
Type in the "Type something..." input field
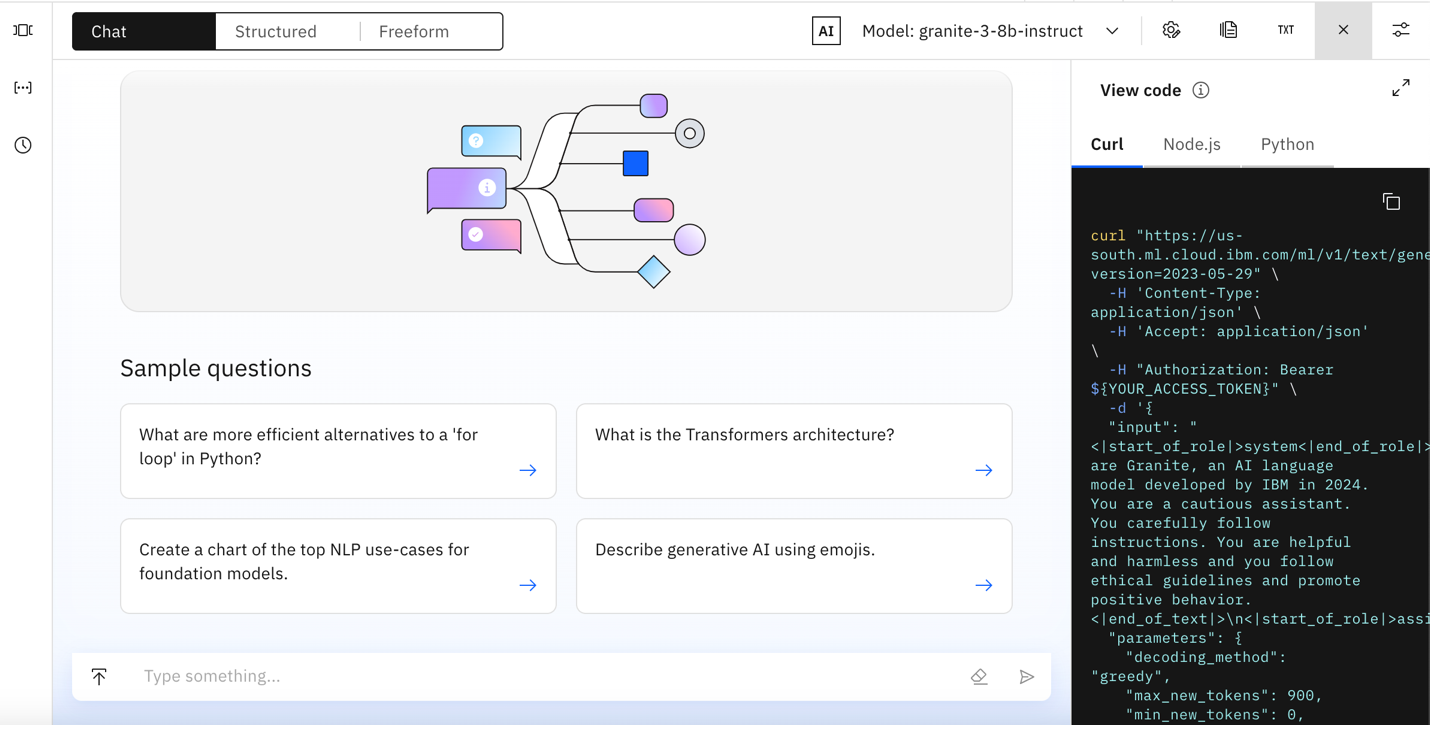540,677
